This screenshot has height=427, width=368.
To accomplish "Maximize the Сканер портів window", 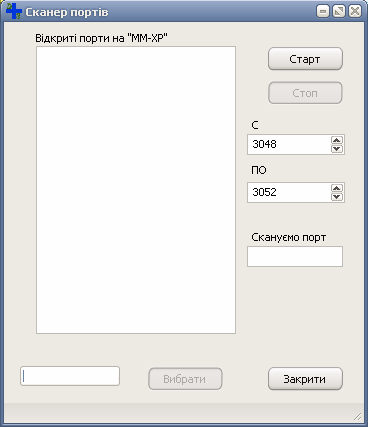I will pos(339,12).
